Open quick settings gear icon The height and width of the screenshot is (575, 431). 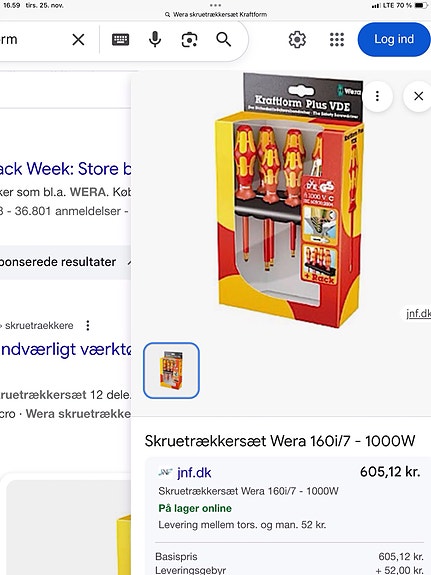point(297,40)
